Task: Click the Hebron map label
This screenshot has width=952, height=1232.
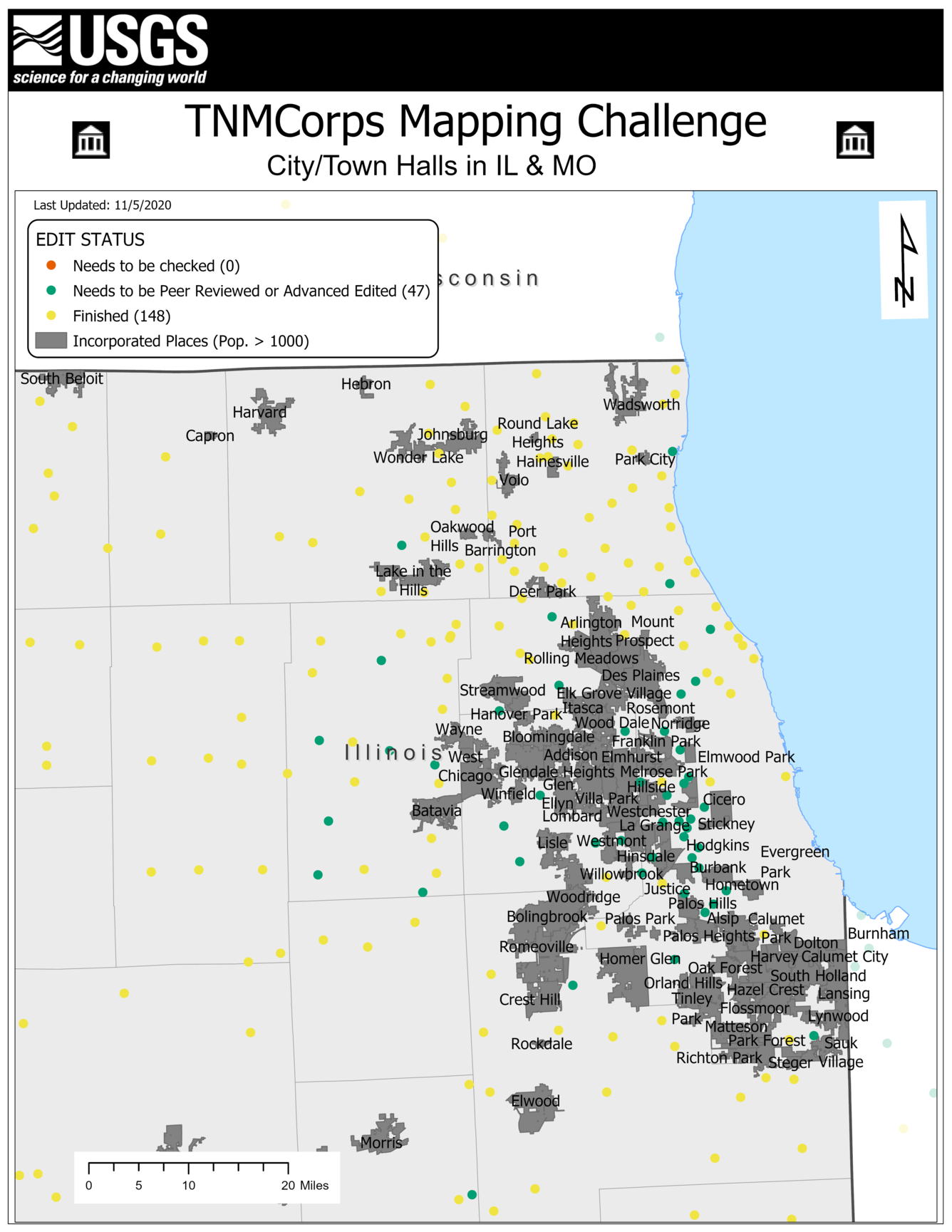Action: (366, 384)
